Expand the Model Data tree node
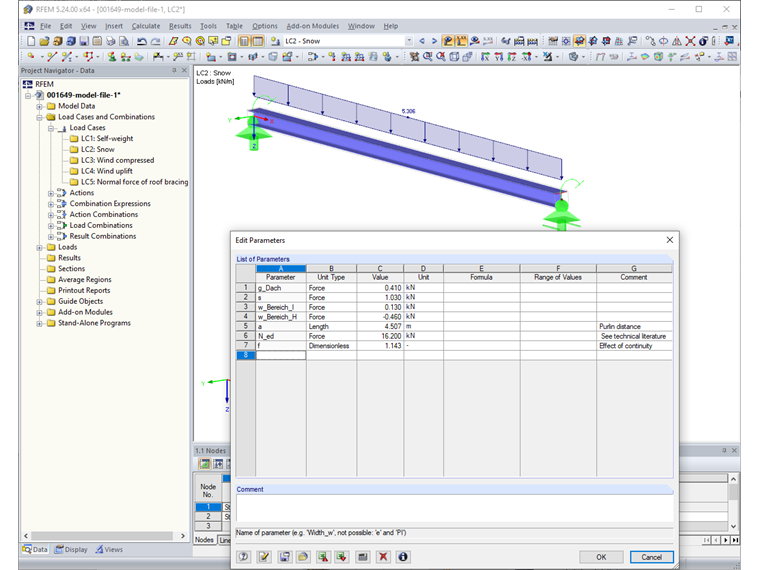 [x=40, y=106]
